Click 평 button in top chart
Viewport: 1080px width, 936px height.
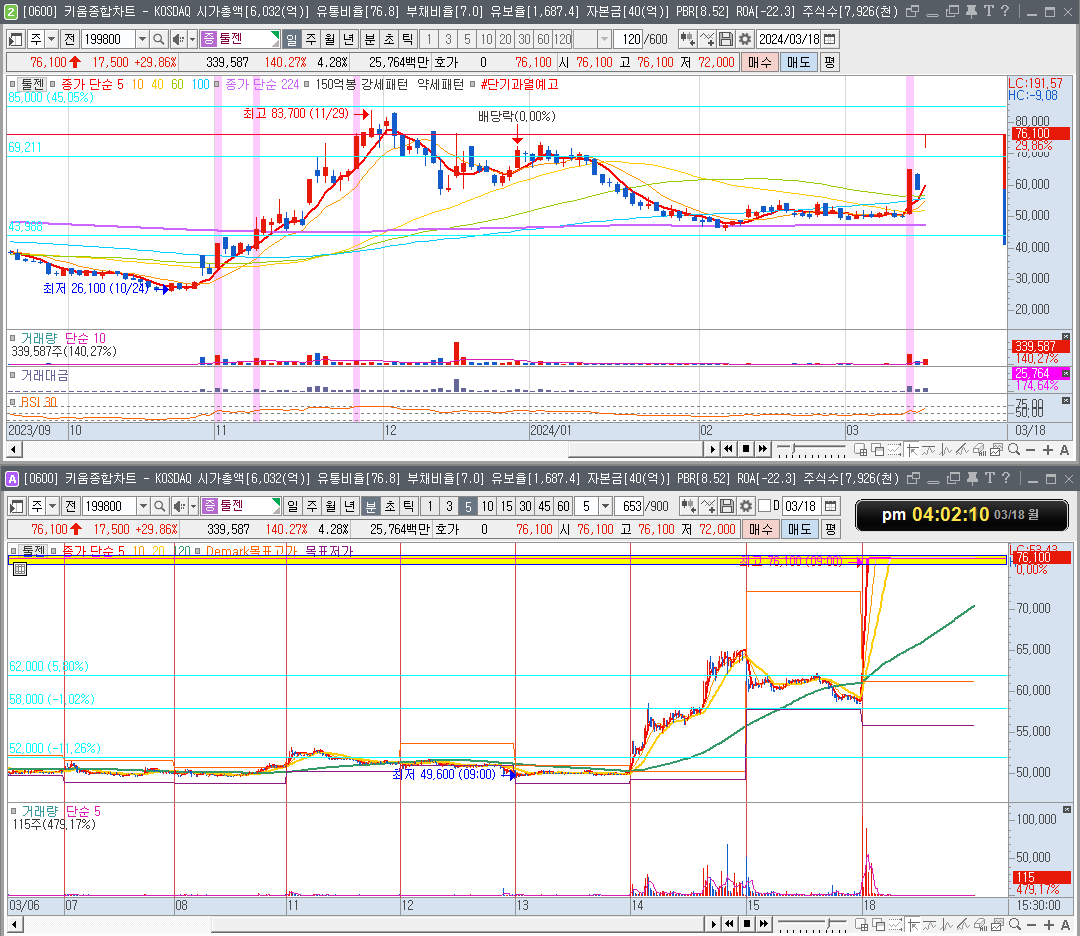(x=829, y=63)
